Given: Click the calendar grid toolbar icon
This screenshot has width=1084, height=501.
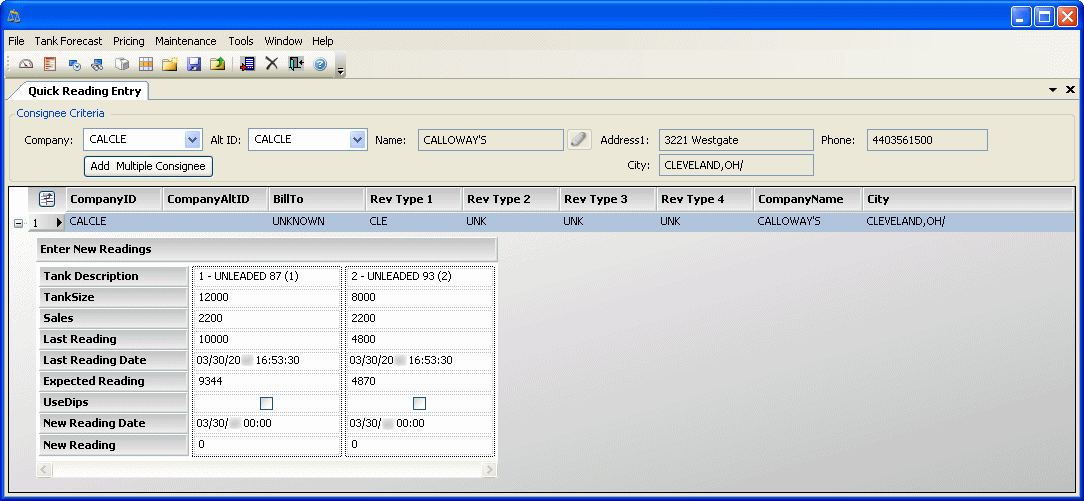Looking at the screenshot, I should pyautogui.click(x=146, y=64).
